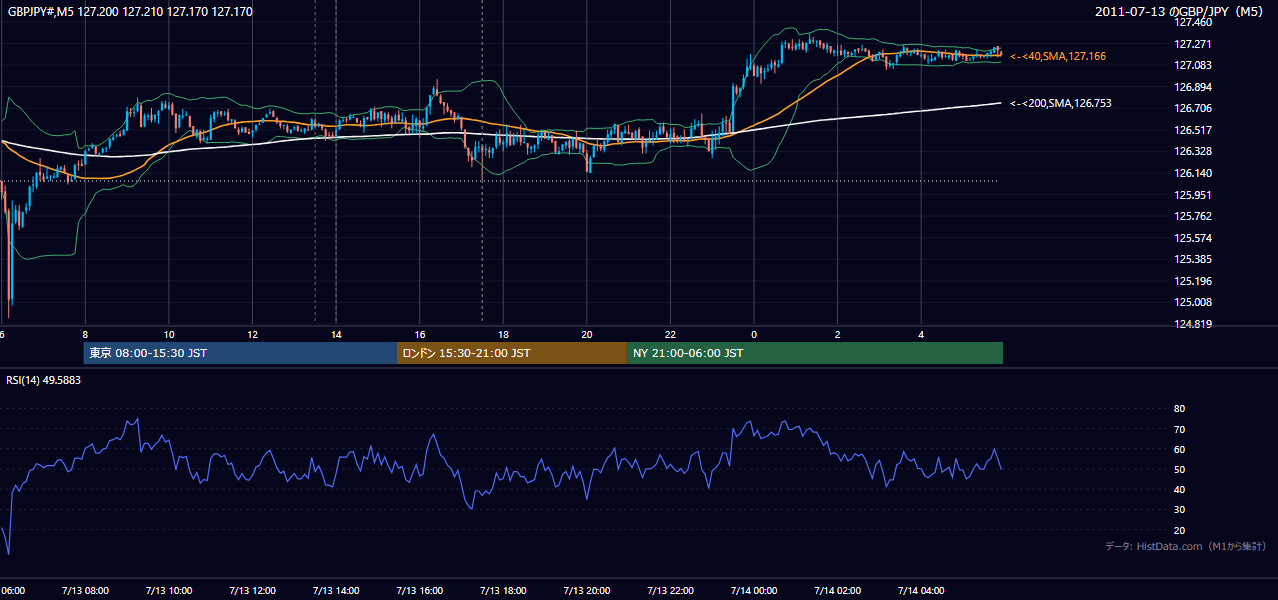Click the 7/13 14:00 time label
The width and height of the screenshot is (1278, 600).
click(x=336, y=590)
